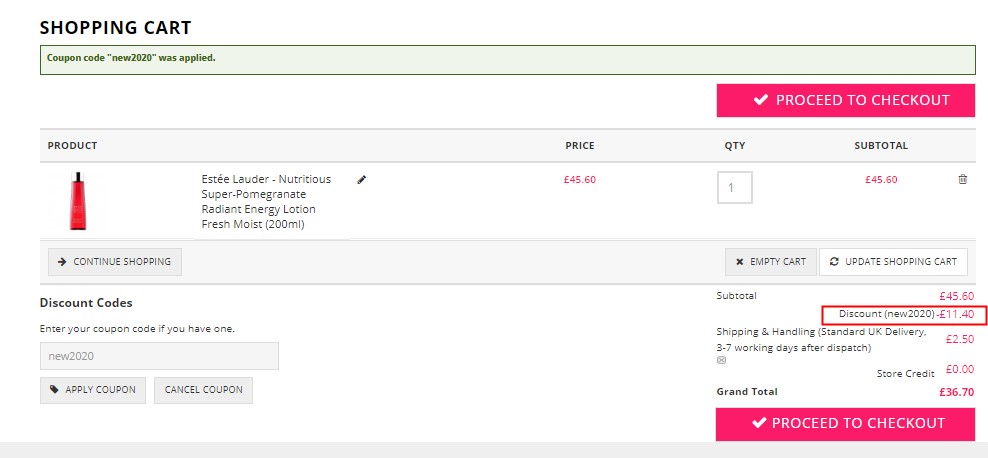This screenshot has width=988, height=458.
Task: Click the pencil edit icon beside the product
Action: (362, 180)
